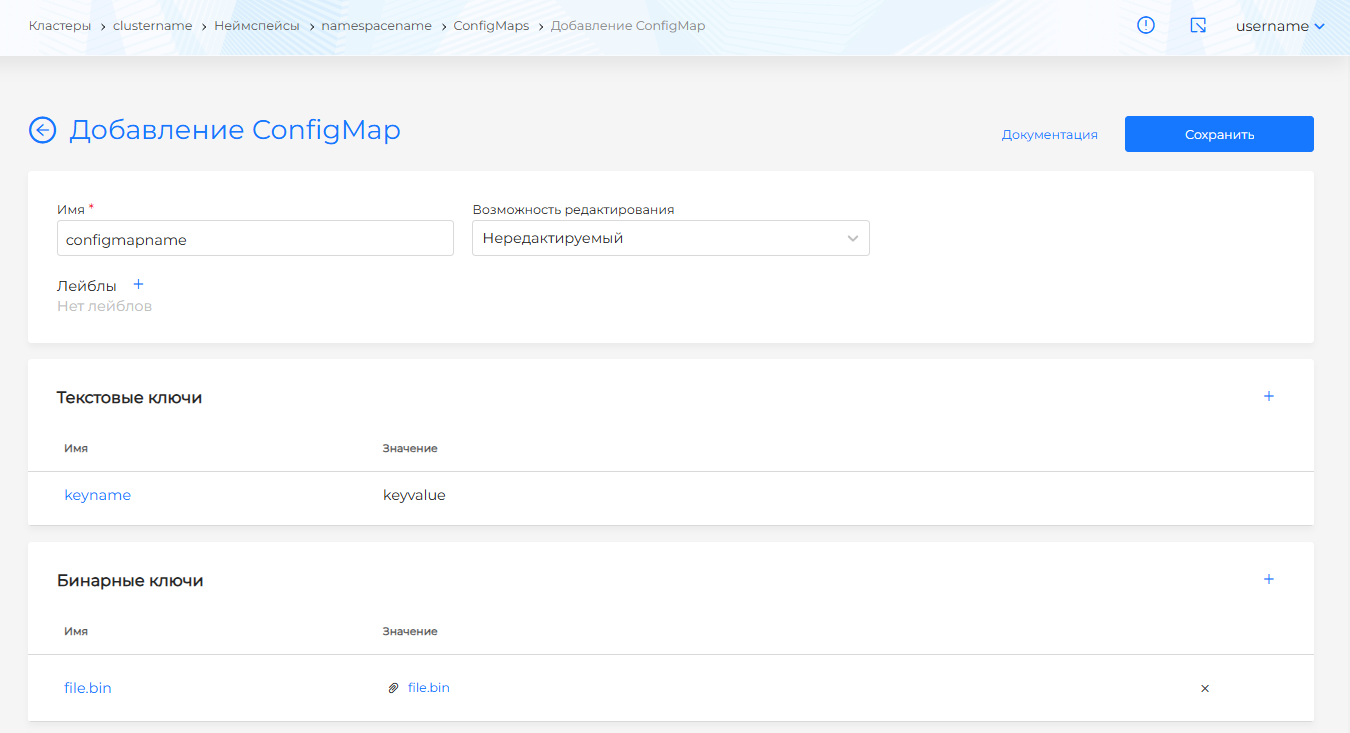Image resolution: width=1350 pixels, height=733 pixels.
Task: Click the arrow-in-square icon in header
Action: tap(1198, 26)
